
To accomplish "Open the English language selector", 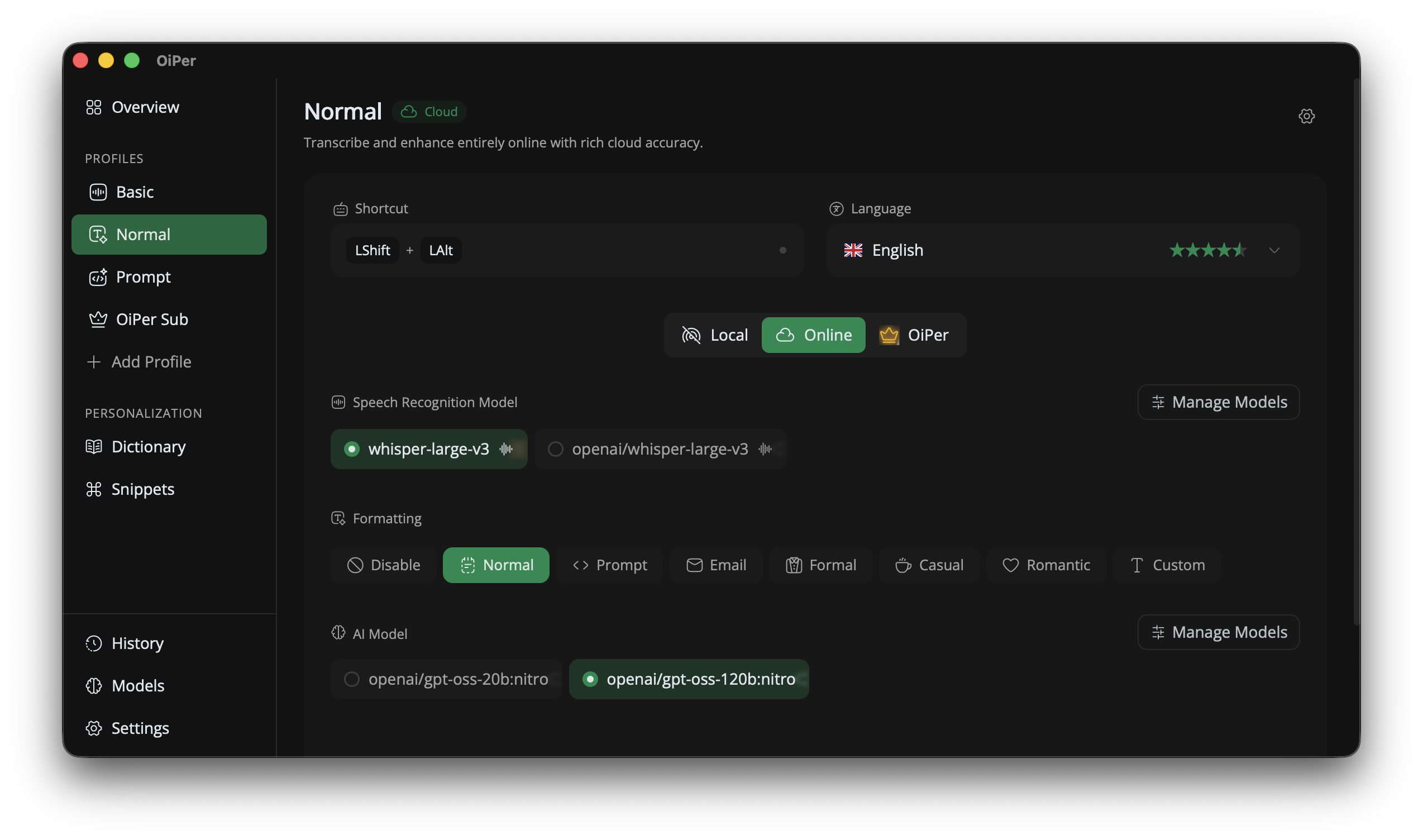I will pos(1062,250).
